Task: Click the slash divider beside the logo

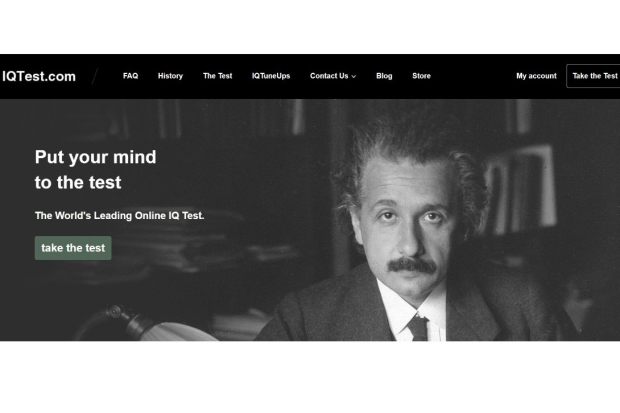Action: (96, 76)
